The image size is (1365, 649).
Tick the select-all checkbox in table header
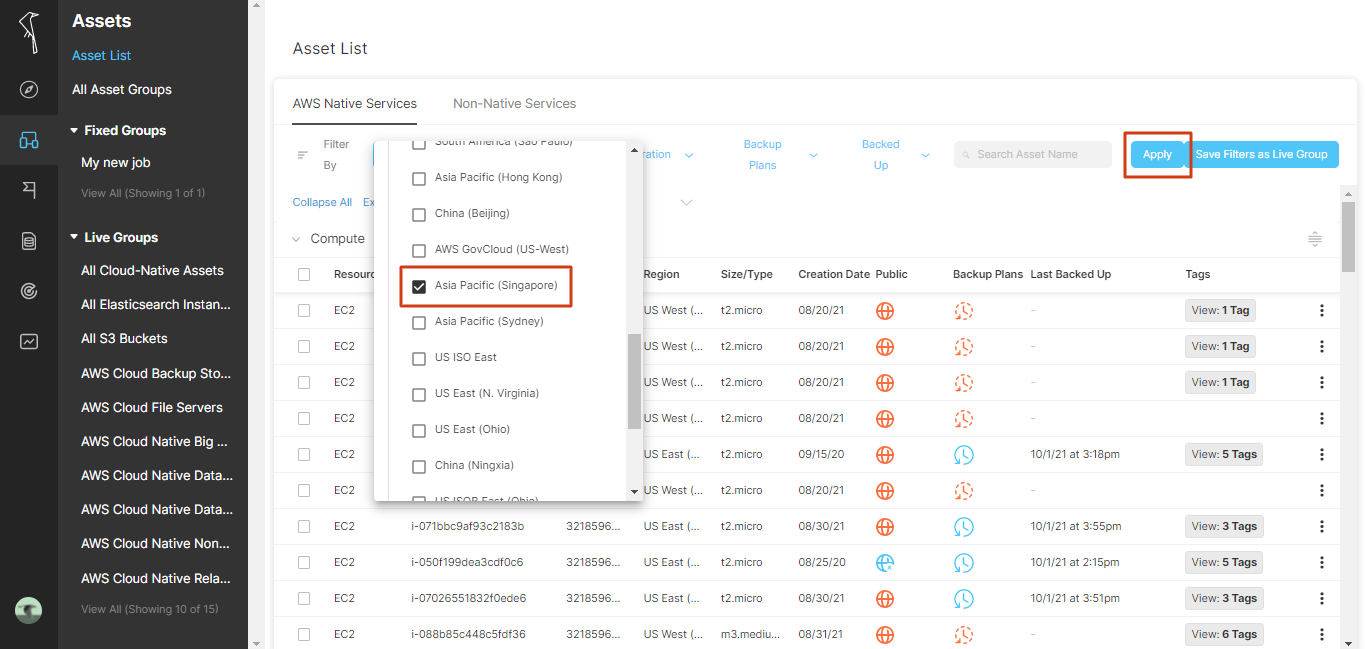(x=304, y=274)
